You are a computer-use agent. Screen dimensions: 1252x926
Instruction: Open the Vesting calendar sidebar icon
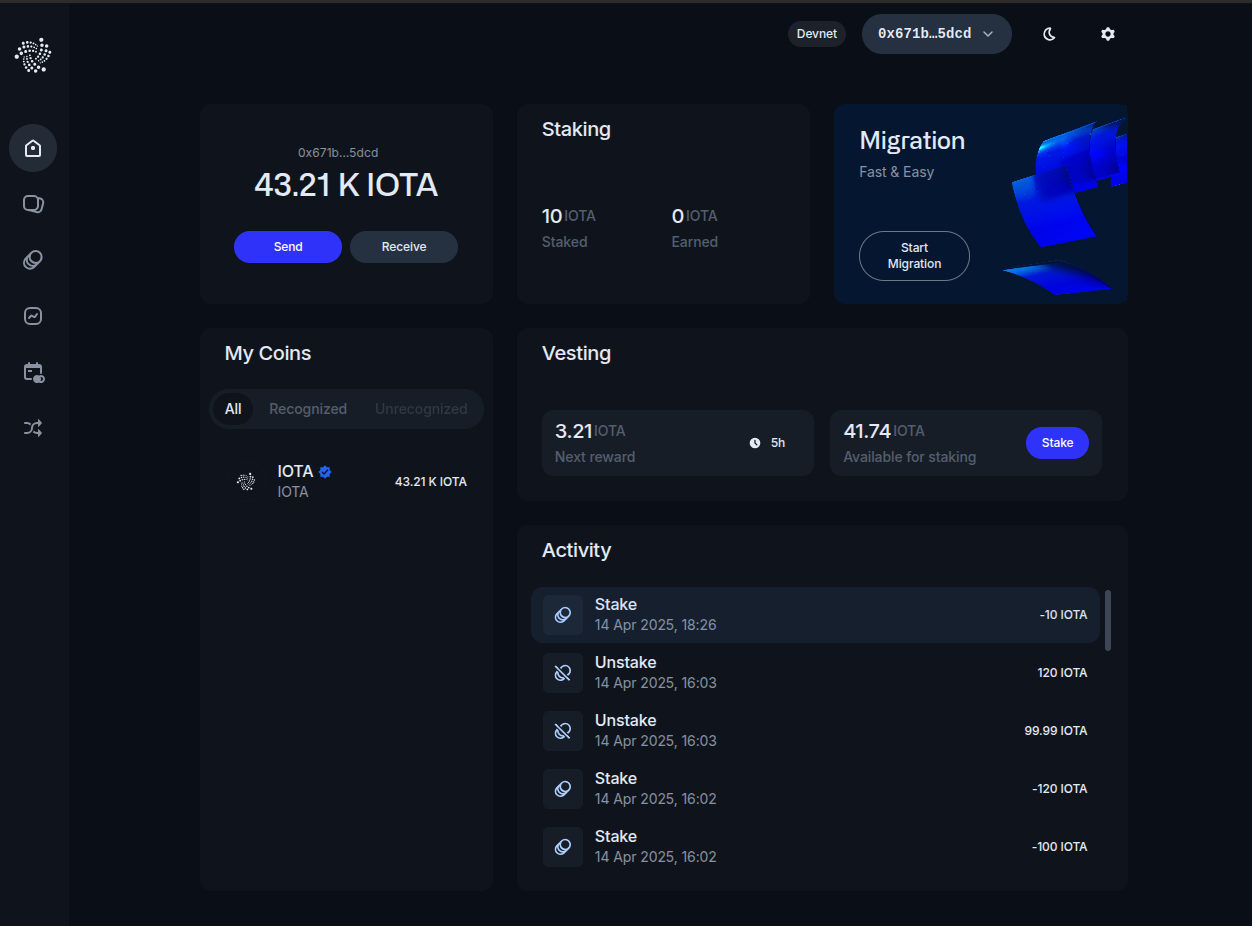(x=33, y=373)
